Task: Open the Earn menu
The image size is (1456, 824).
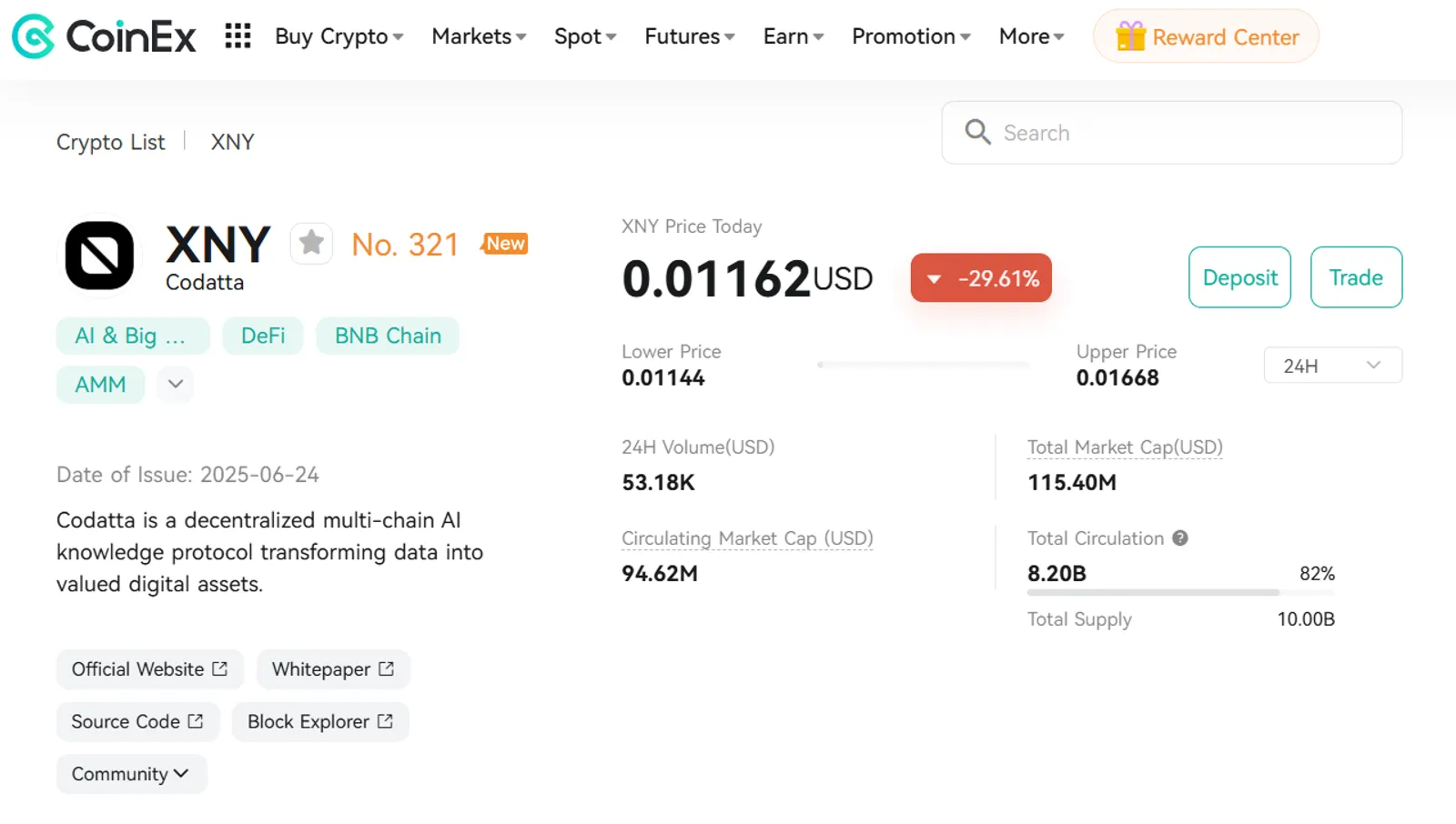Action: tap(794, 36)
